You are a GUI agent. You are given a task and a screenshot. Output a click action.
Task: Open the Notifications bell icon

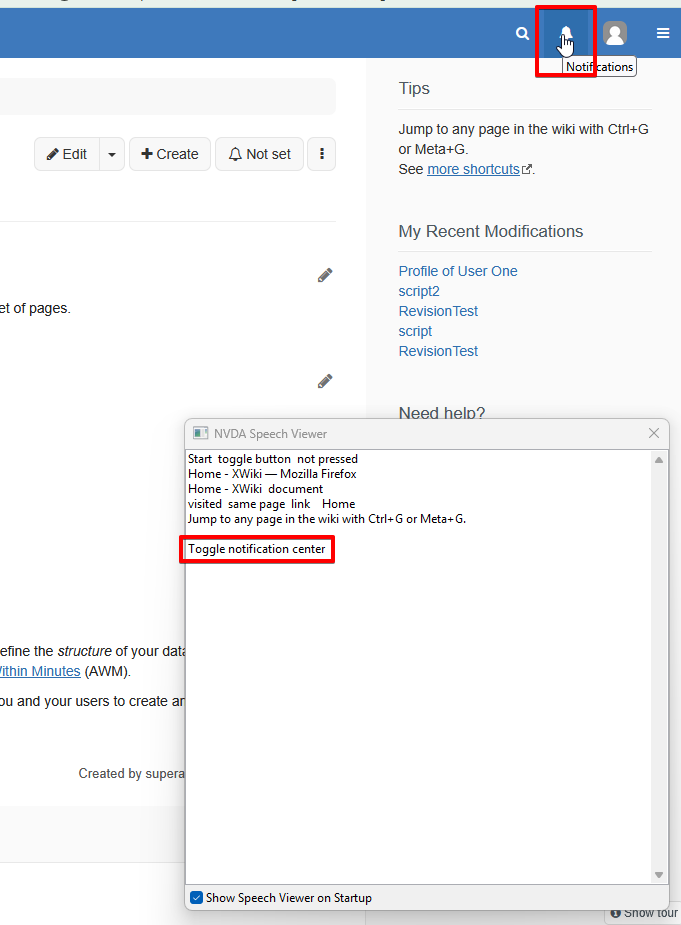tap(566, 34)
